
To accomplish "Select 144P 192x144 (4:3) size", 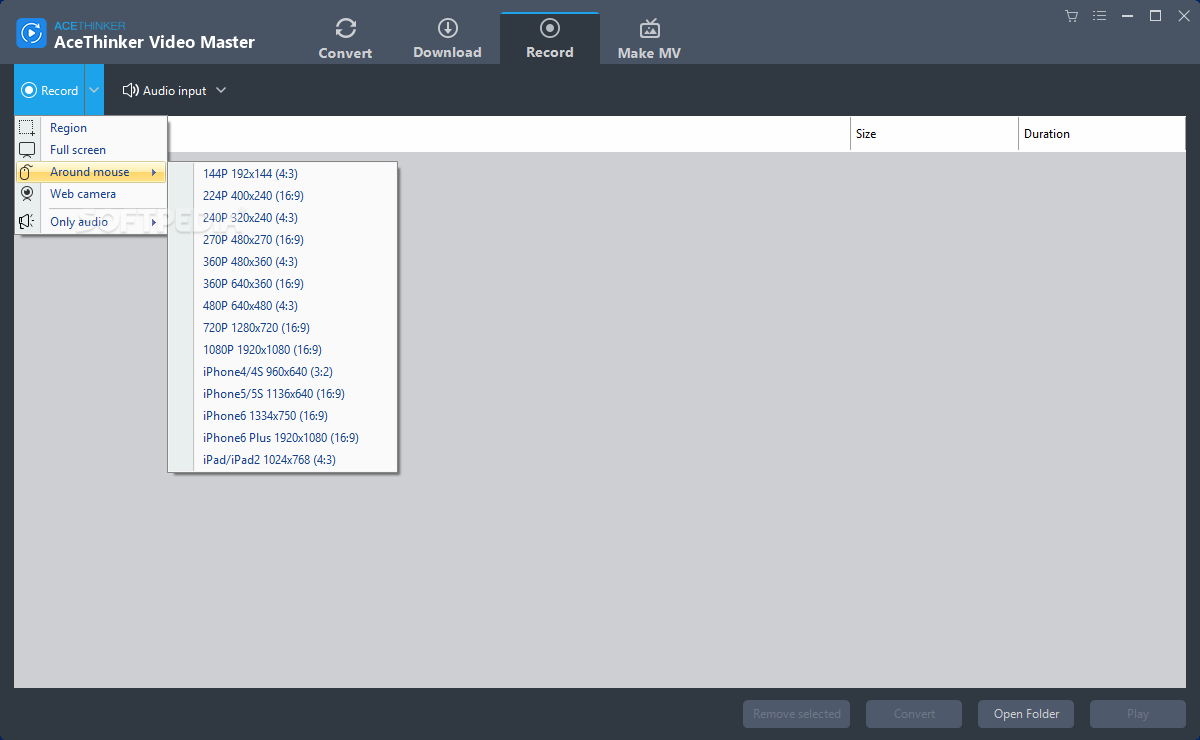I will click(283, 174).
